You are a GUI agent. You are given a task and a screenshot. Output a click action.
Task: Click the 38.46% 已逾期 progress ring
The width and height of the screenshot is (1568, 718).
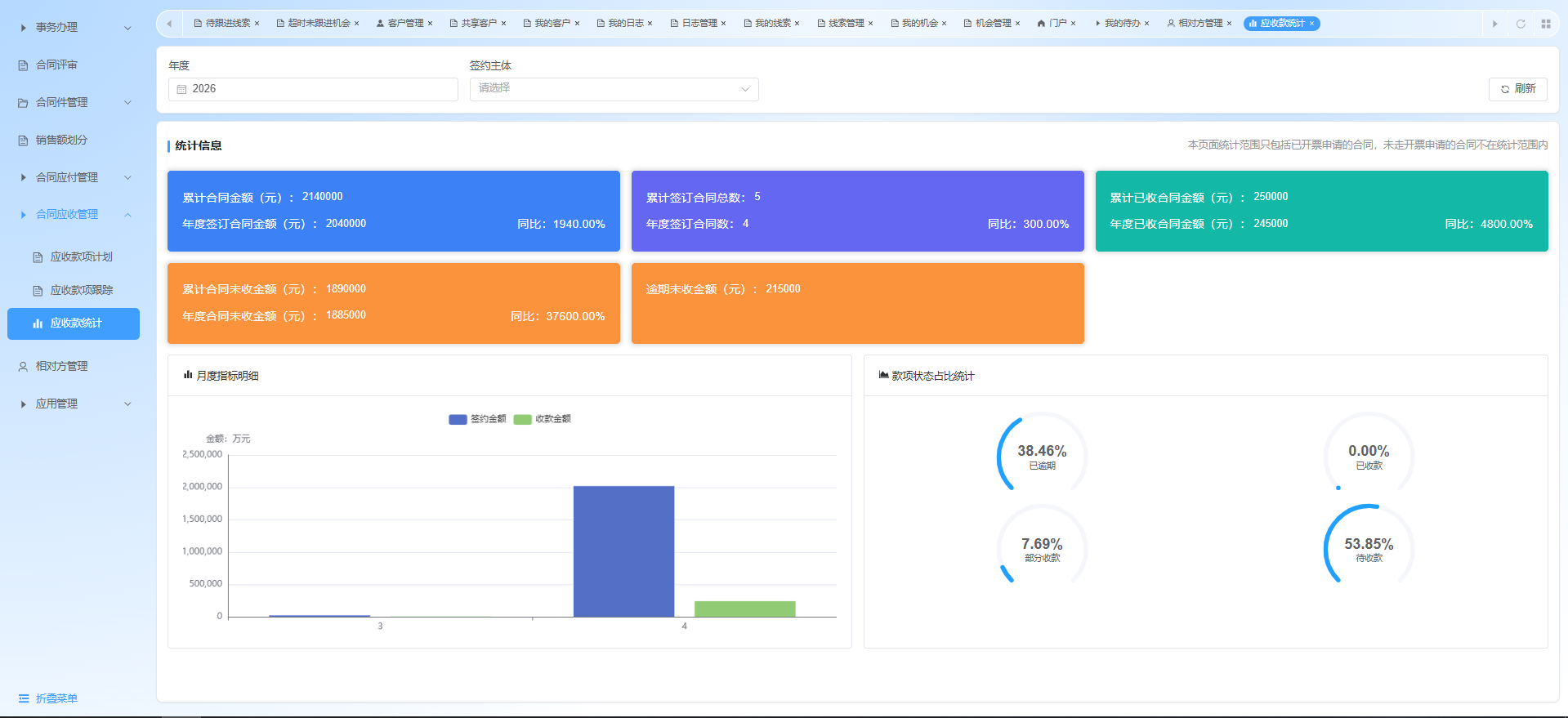[1042, 453]
